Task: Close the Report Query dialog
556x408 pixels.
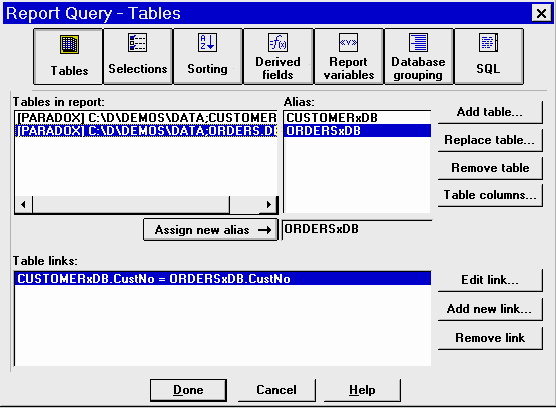Action: coord(541,13)
